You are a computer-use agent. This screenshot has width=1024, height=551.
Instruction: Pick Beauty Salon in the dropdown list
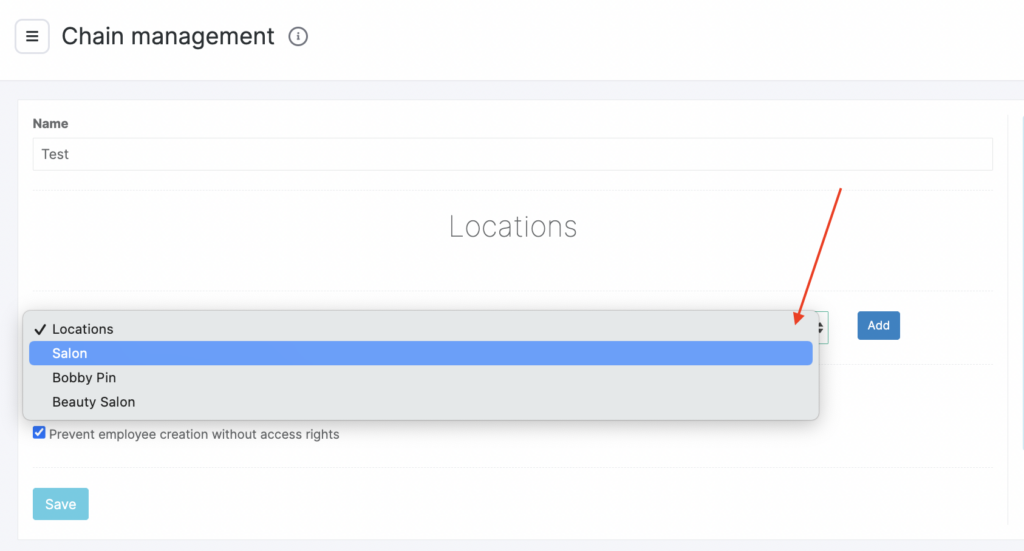point(93,402)
